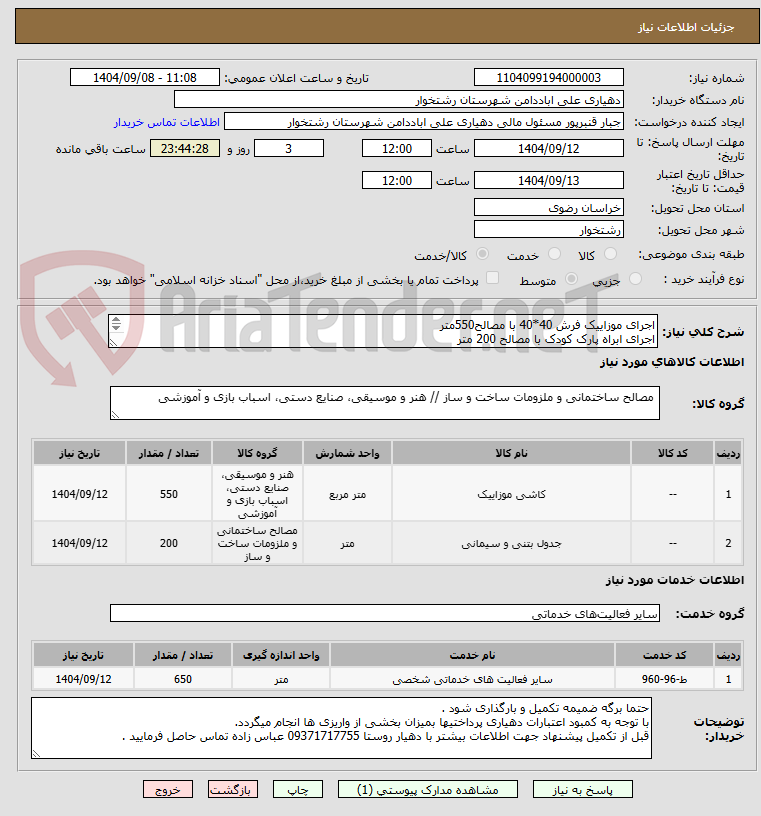Click the گروه خدمت service group field

coord(385,614)
